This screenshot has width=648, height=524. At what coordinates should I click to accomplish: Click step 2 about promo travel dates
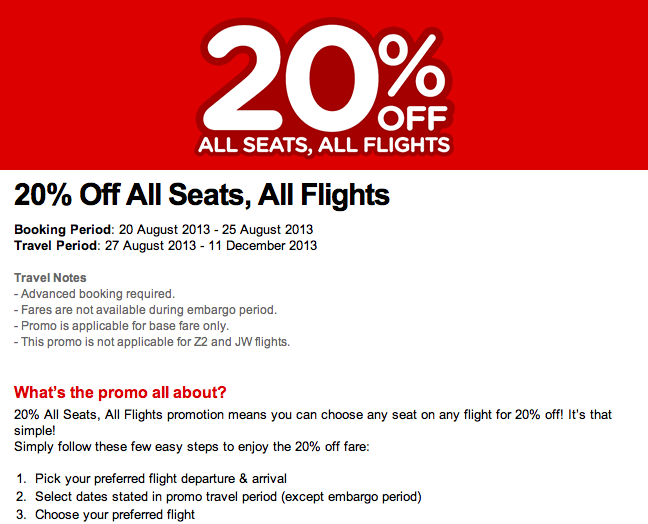219,496
